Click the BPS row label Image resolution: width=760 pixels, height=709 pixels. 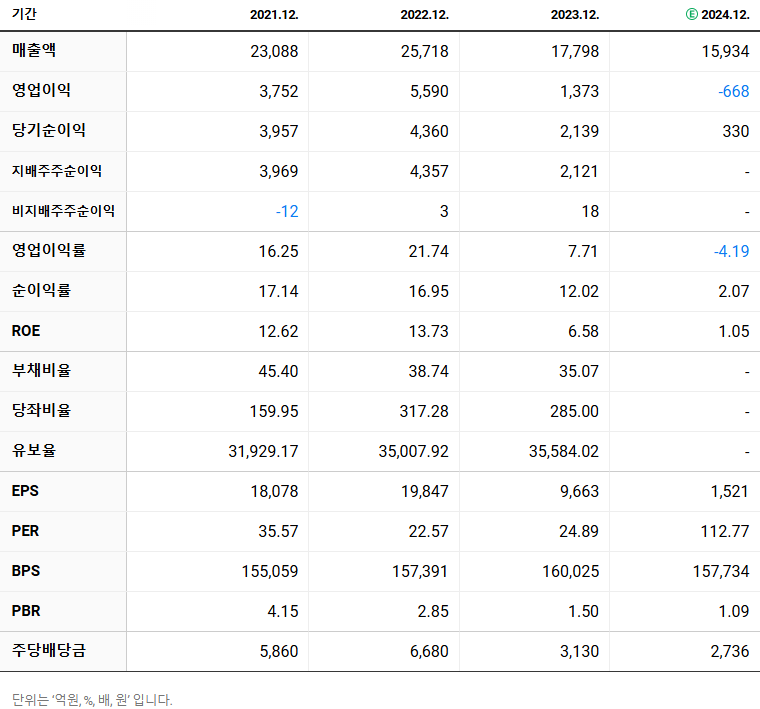click(26, 571)
